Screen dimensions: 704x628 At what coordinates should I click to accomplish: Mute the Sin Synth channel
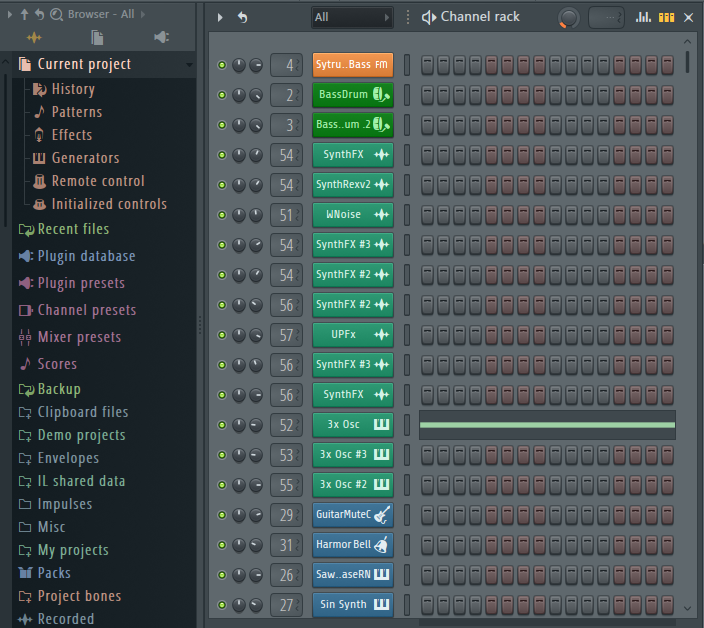(x=222, y=605)
